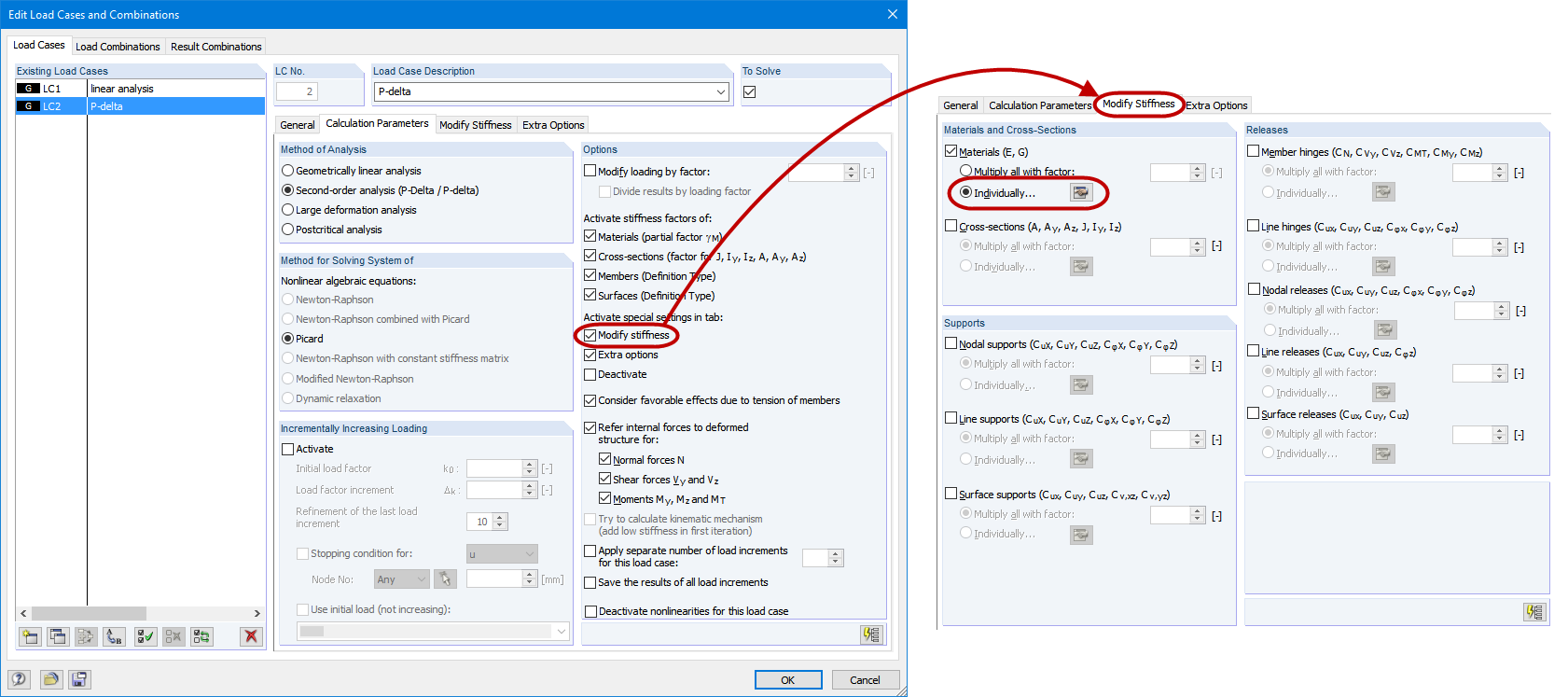Click scroll right arrow of load case list
This screenshot has width=1568, height=697.
(x=257, y=613)
